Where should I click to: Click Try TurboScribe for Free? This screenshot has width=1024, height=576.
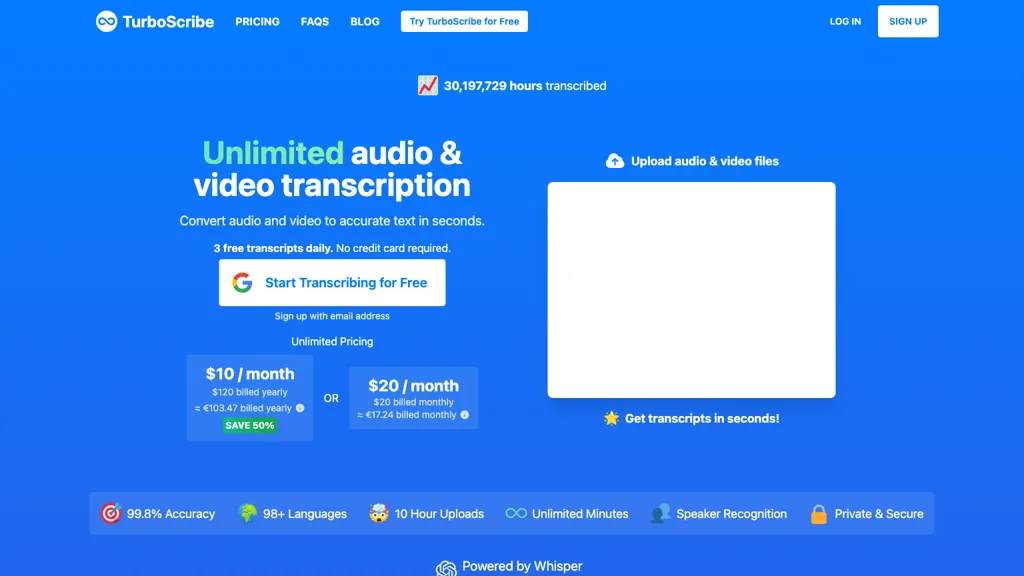click(x=464, y=20)
